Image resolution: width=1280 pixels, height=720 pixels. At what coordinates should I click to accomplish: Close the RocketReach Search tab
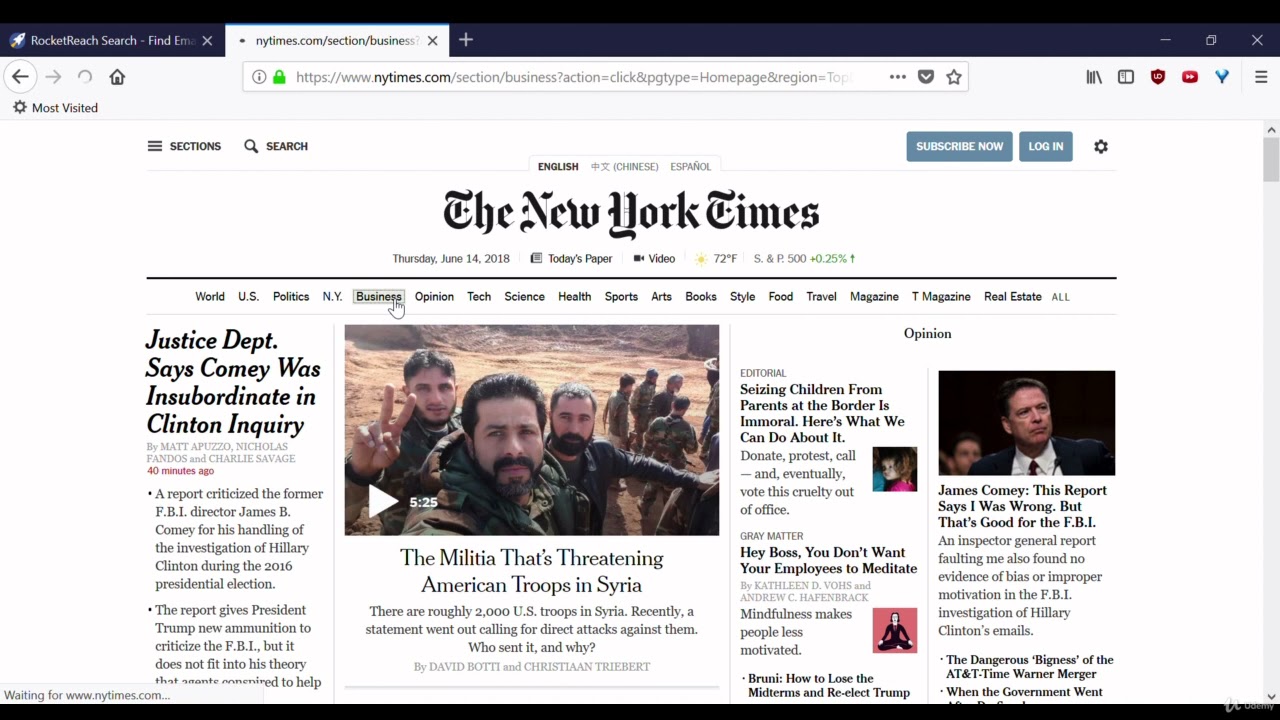207,41
